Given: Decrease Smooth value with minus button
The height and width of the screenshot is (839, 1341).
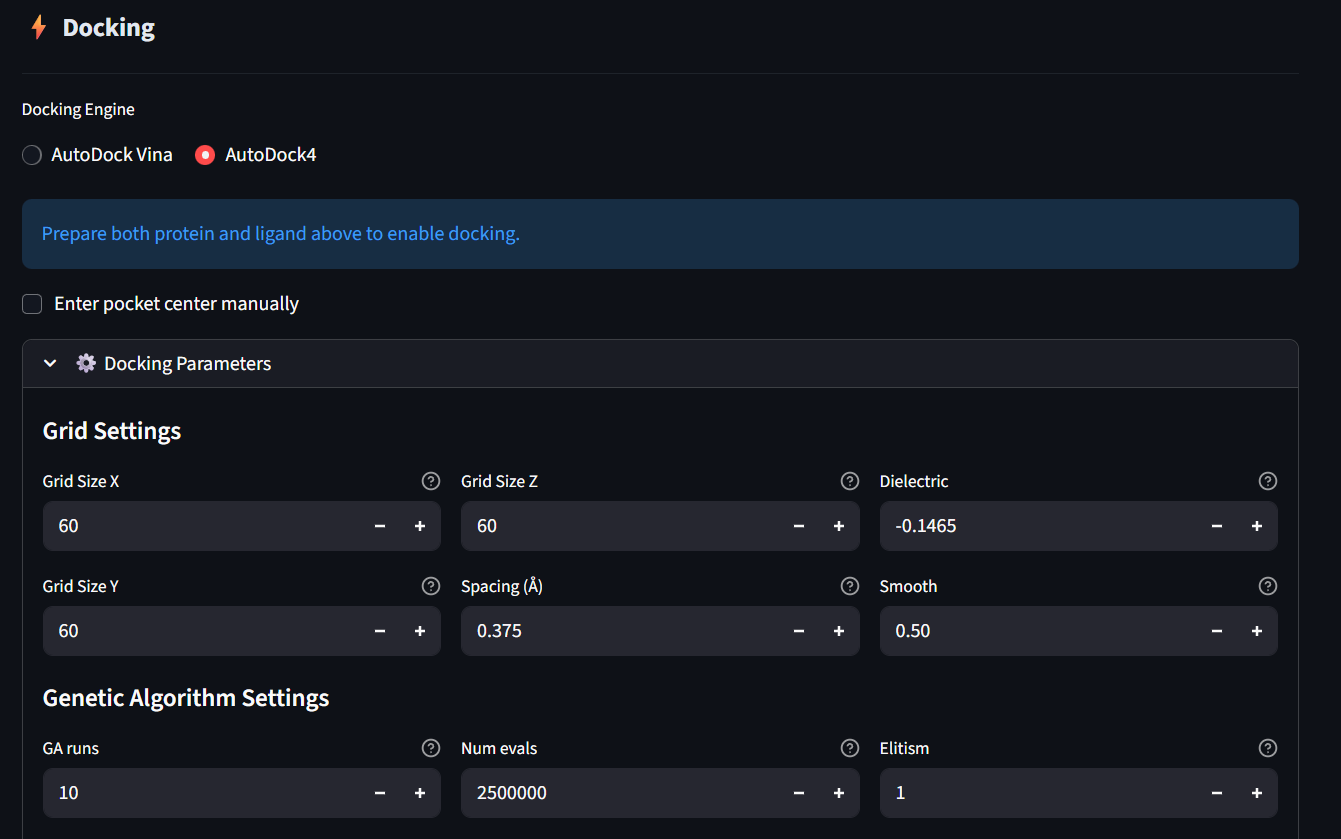Looking at the screenshot, I should 1217,631.
